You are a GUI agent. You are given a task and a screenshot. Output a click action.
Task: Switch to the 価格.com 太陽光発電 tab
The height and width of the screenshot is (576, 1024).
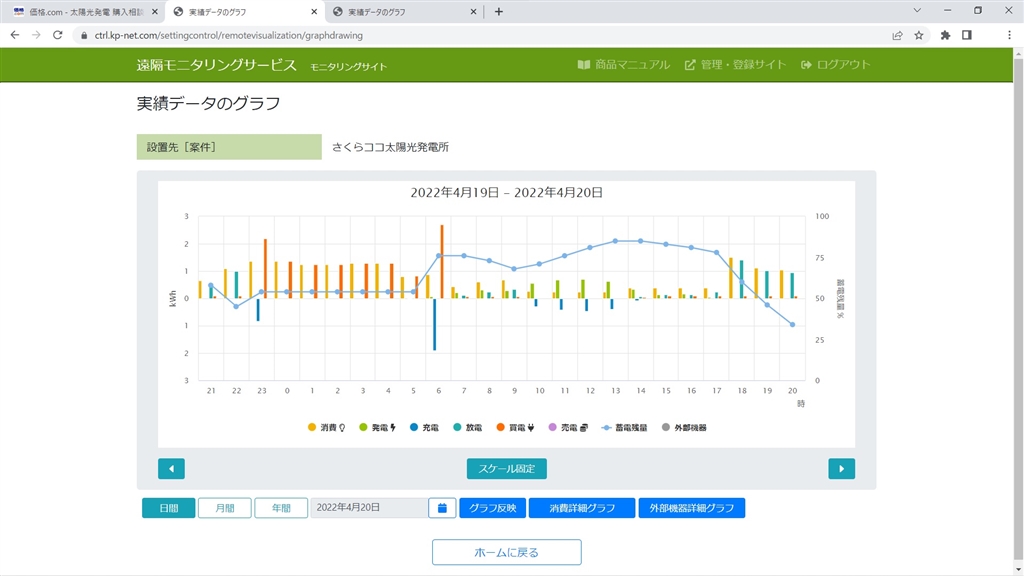coord(85,12)
